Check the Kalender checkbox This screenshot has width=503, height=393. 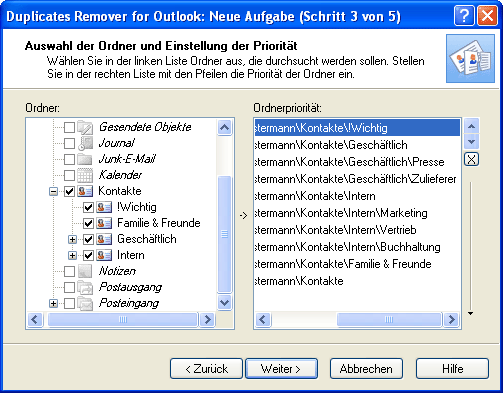pos(69,175)
